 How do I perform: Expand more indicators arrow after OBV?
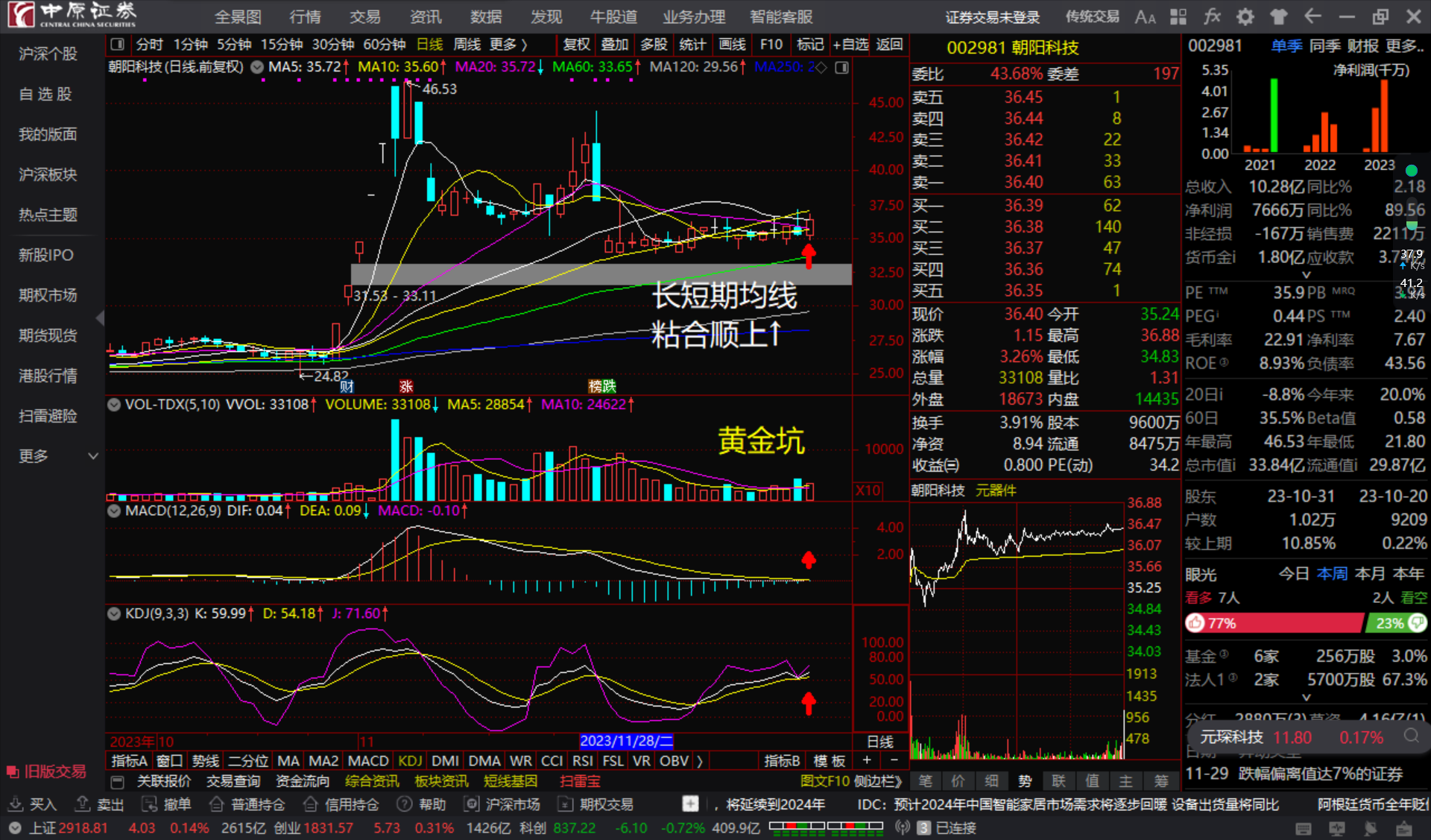tap(699, 761)
